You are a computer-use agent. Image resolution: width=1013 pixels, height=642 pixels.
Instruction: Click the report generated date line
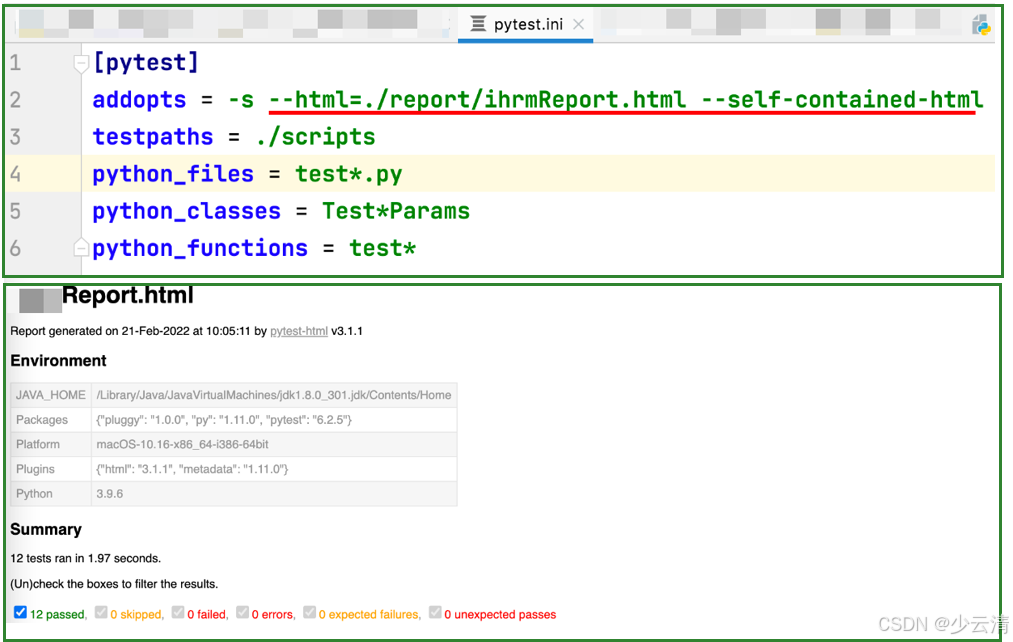click(186, 331)
